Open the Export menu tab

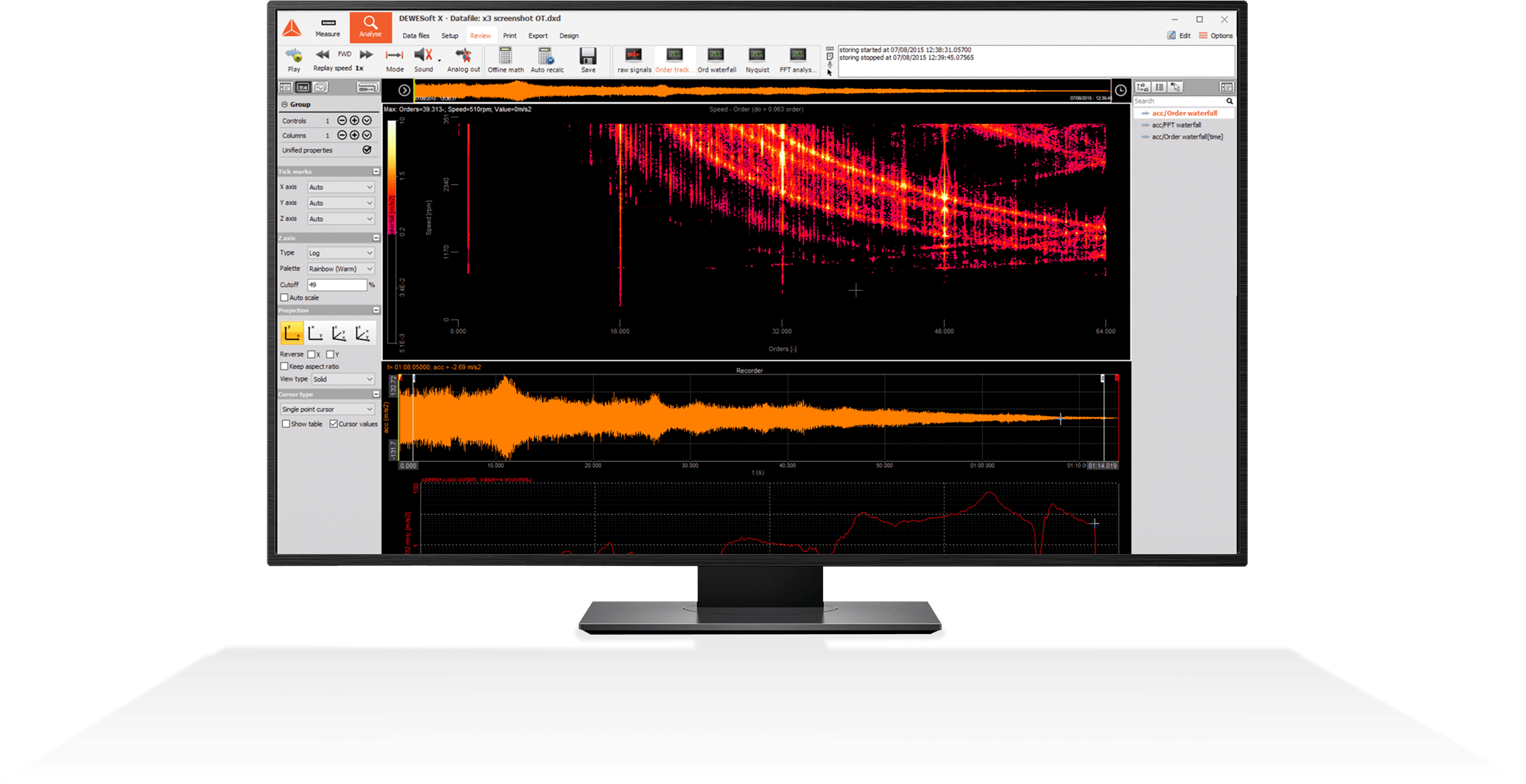click(537, 36)
